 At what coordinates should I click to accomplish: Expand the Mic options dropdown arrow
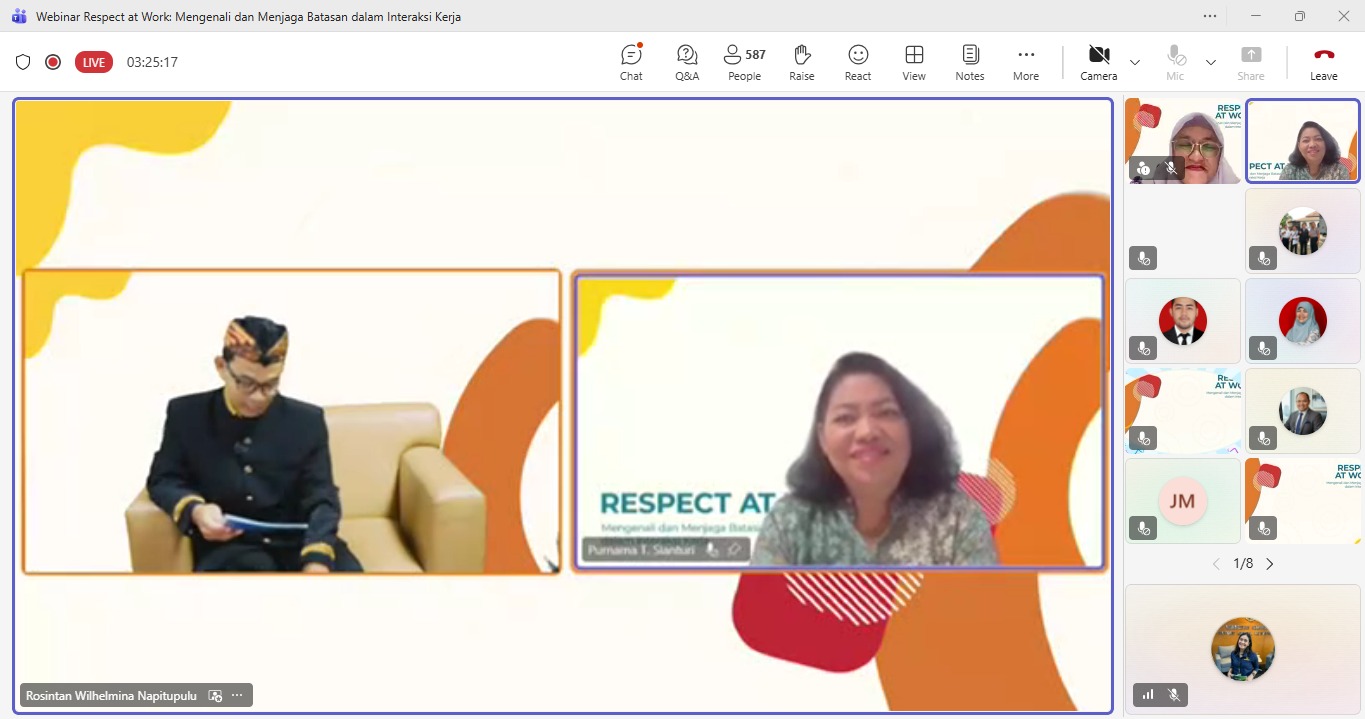tap(1211, 62)
